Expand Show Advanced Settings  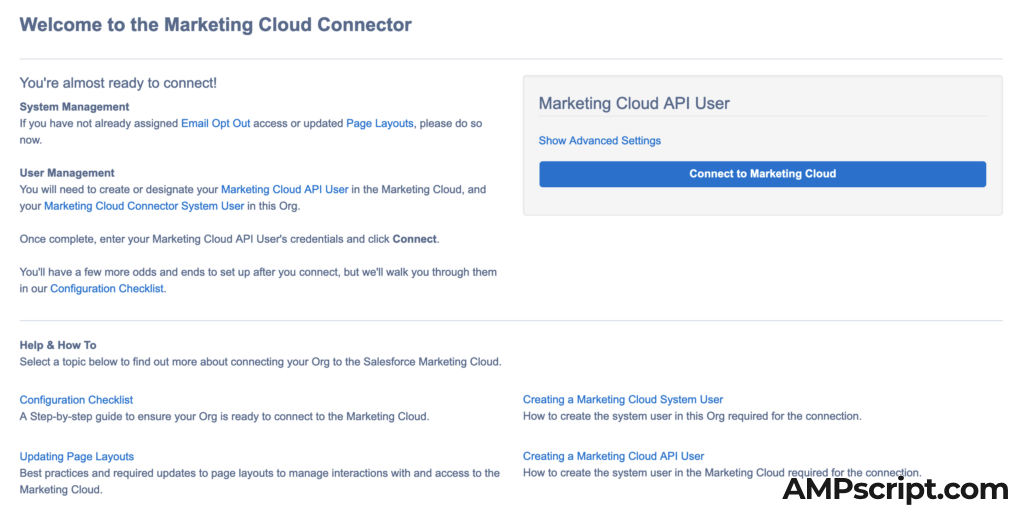click(x=599, y=141)
